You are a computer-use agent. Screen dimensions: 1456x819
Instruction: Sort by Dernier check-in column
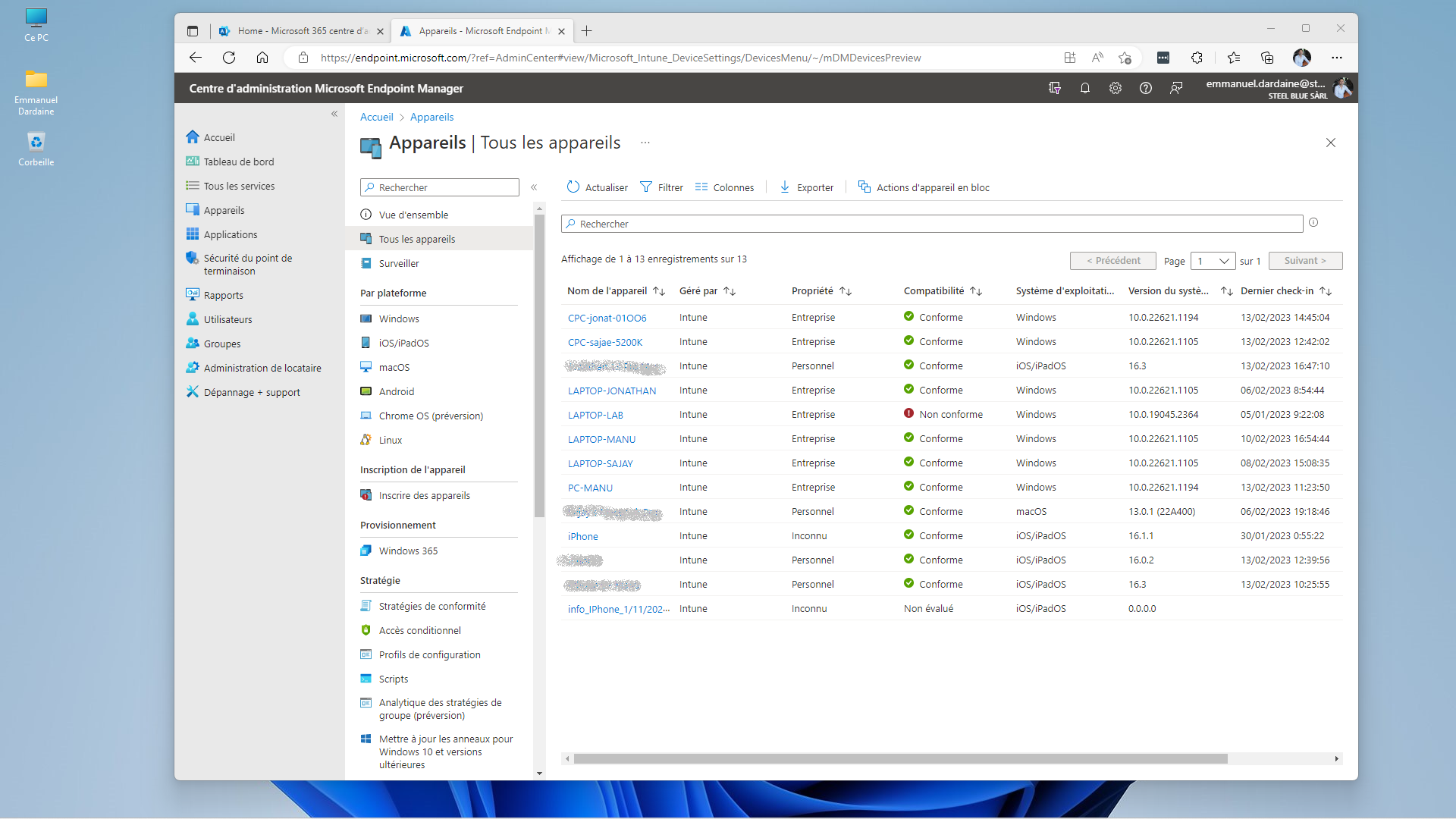point(1286,291)
